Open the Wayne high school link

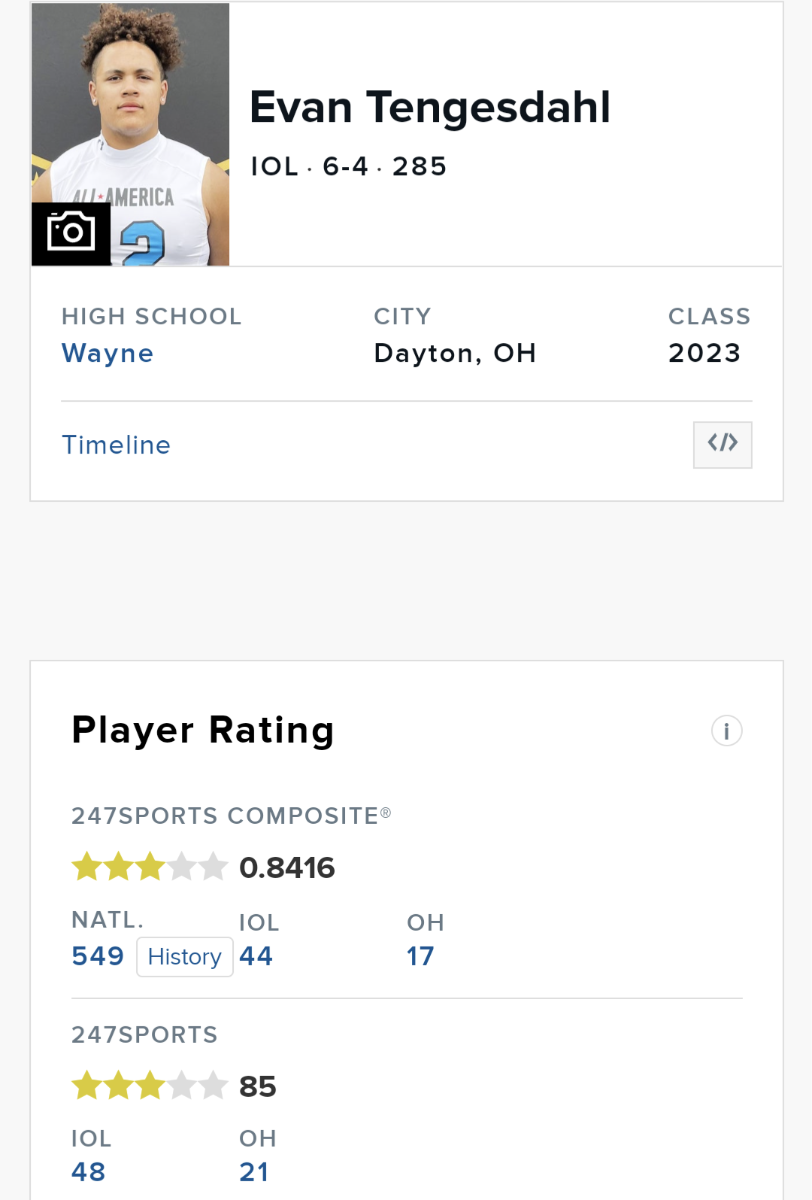[x=108, y=353]
